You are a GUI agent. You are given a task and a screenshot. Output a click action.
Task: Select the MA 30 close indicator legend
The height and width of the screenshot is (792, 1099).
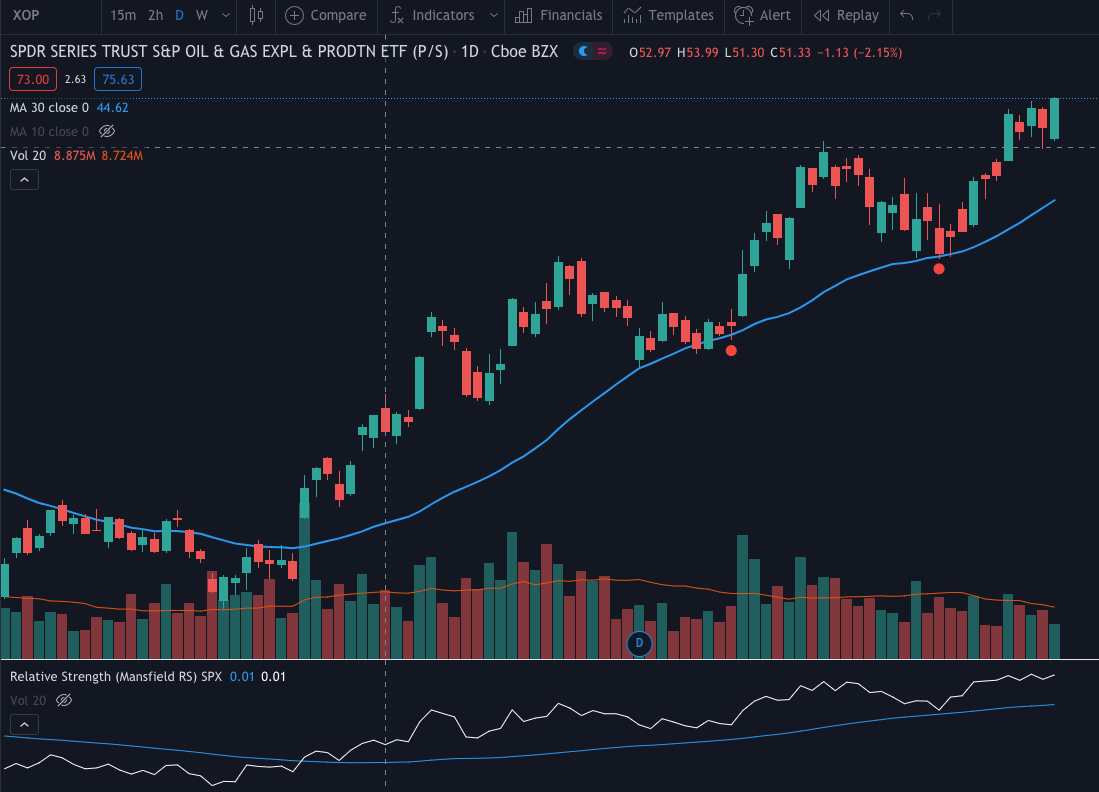coord(49,107)
